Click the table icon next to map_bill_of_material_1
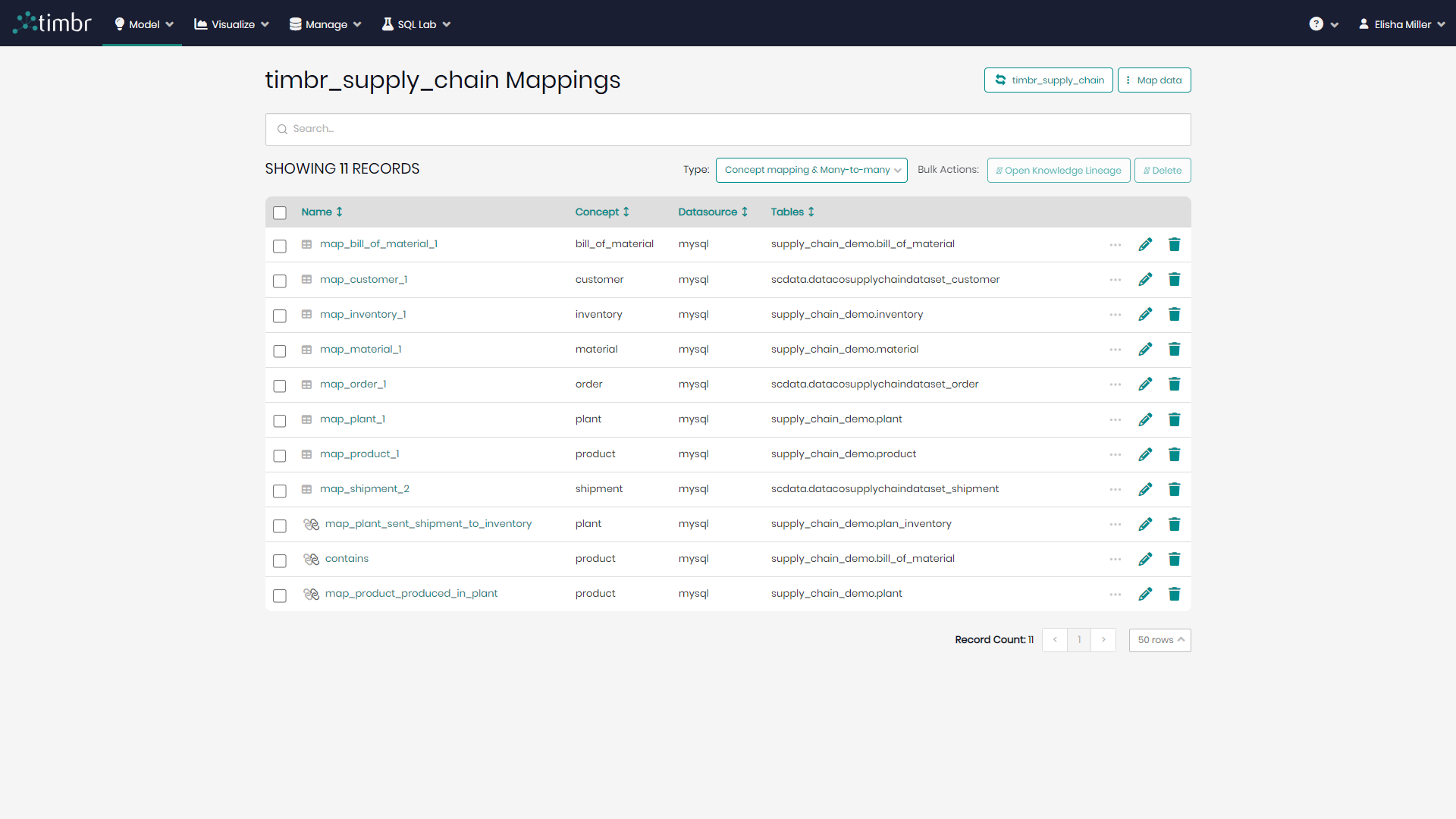1456x819 pixels. (306, 243)
